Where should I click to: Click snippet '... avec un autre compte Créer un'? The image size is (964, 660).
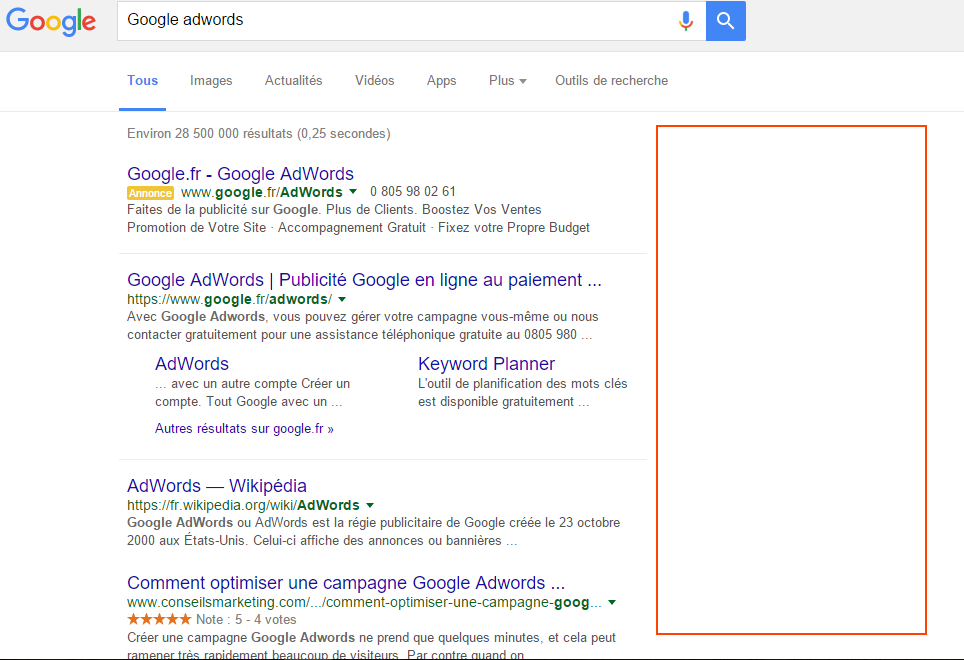point(252,383)
